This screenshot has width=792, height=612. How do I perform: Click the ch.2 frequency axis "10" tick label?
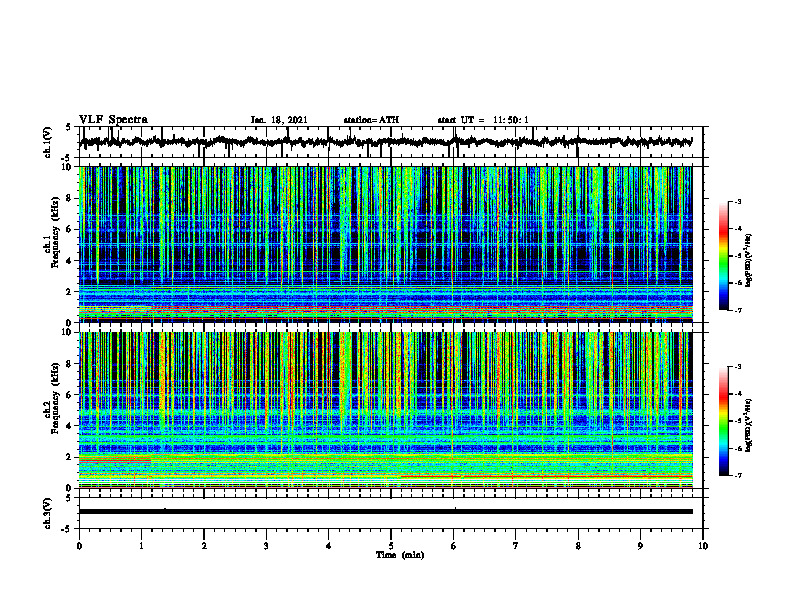pyautogui.click(x=66, y=332)
